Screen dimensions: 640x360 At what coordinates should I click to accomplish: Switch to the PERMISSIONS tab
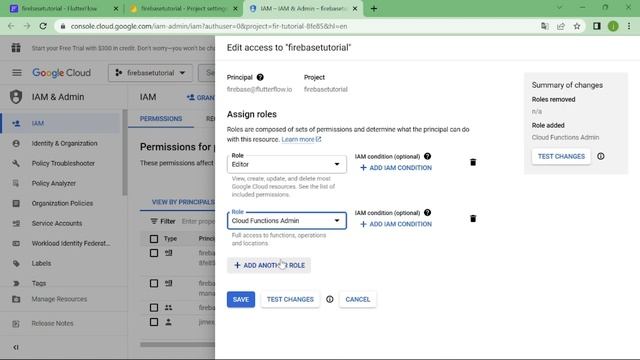[x=161, y=119]
